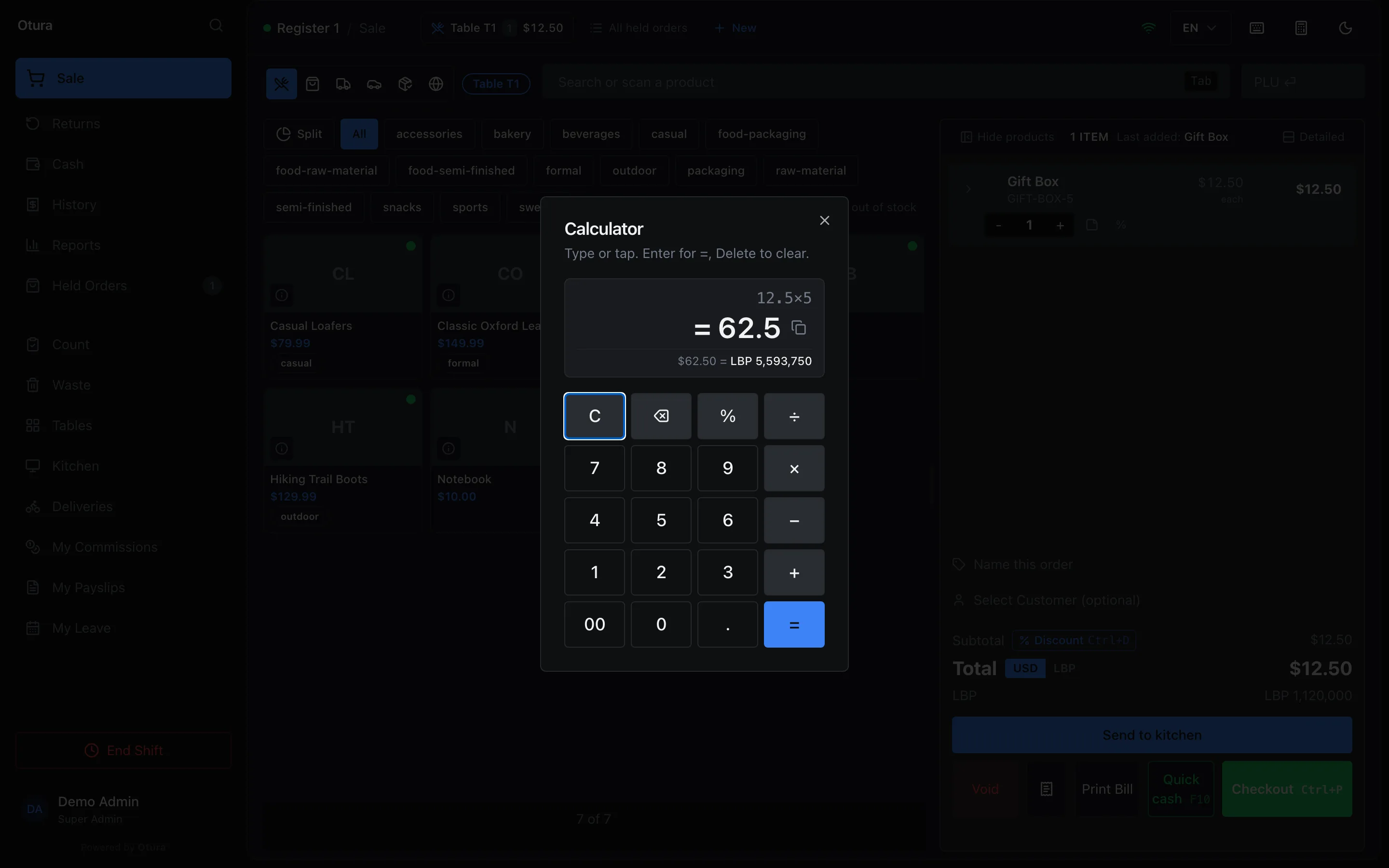The image size is (1389, 868).
Task: Copy the 62.5 calculator result
Action: (799, 328)
